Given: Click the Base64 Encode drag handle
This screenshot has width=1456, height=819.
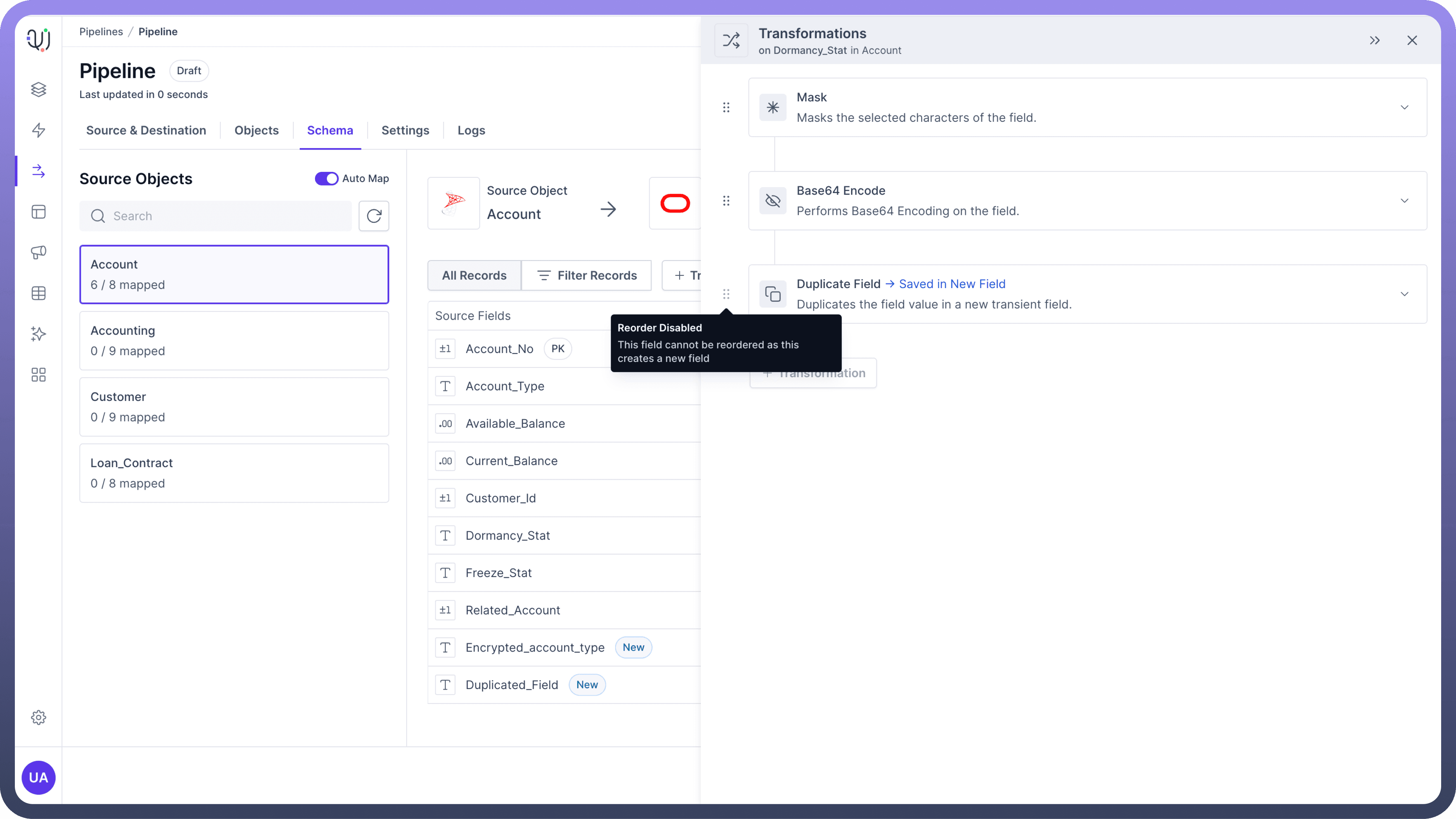Looking at the screenshot, I should (x=726, y=200).
